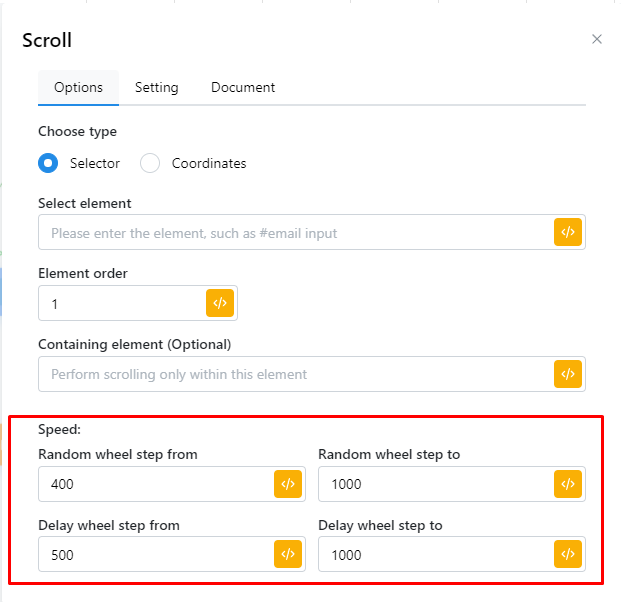Viewport: 621px width, 602px height.
Task: Select the Selector radio option
Action: pyautogui.click(x=48, y=163)
